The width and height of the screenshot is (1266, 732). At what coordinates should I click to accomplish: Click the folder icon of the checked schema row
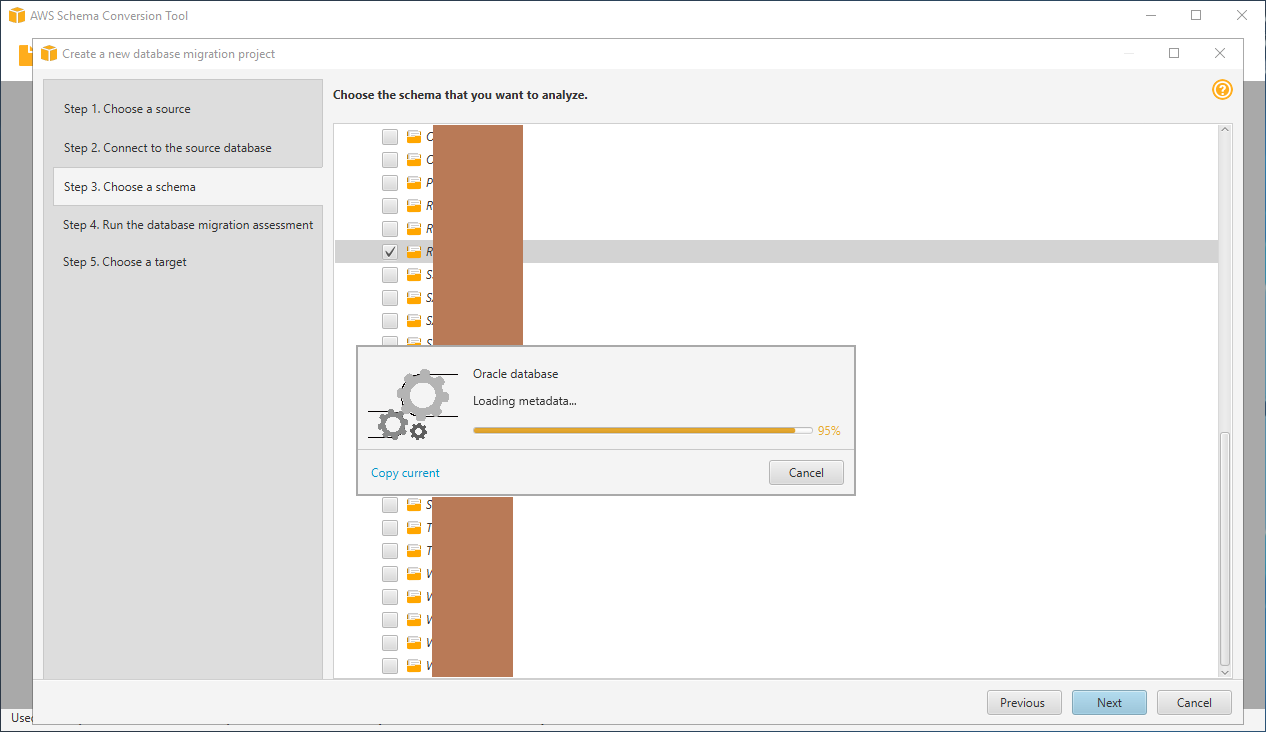[414, 252]
